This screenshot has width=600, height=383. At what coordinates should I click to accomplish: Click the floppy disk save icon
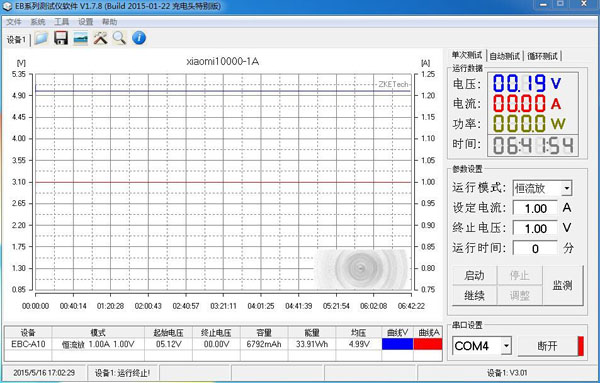point(61,38)
